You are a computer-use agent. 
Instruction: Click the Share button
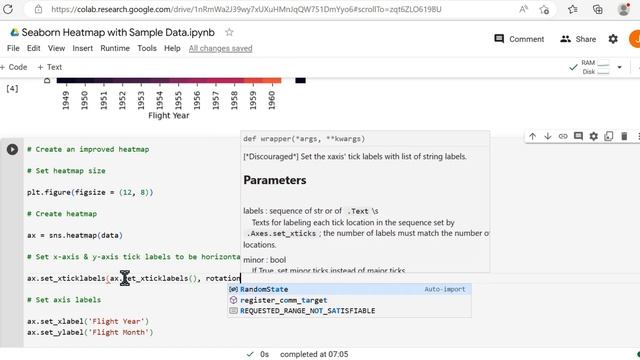coord(578,39)
